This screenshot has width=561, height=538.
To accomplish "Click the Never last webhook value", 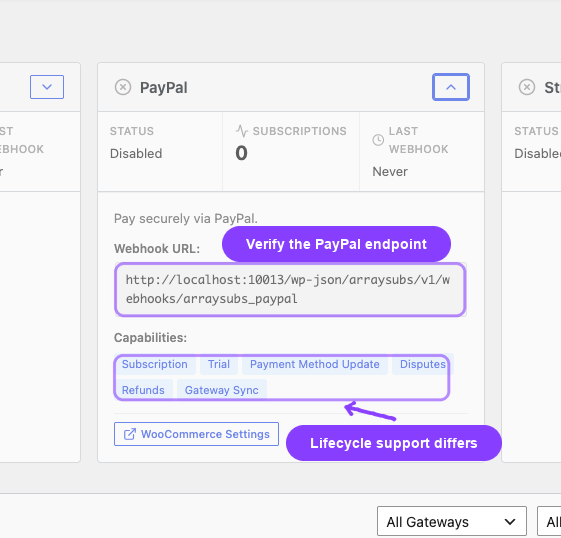I will click(390, 172).
